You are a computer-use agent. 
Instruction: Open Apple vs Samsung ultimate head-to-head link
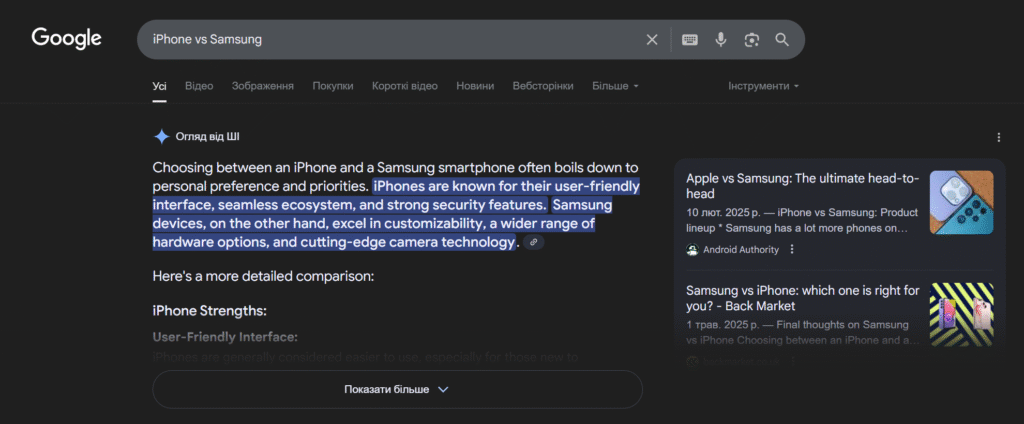803,186
